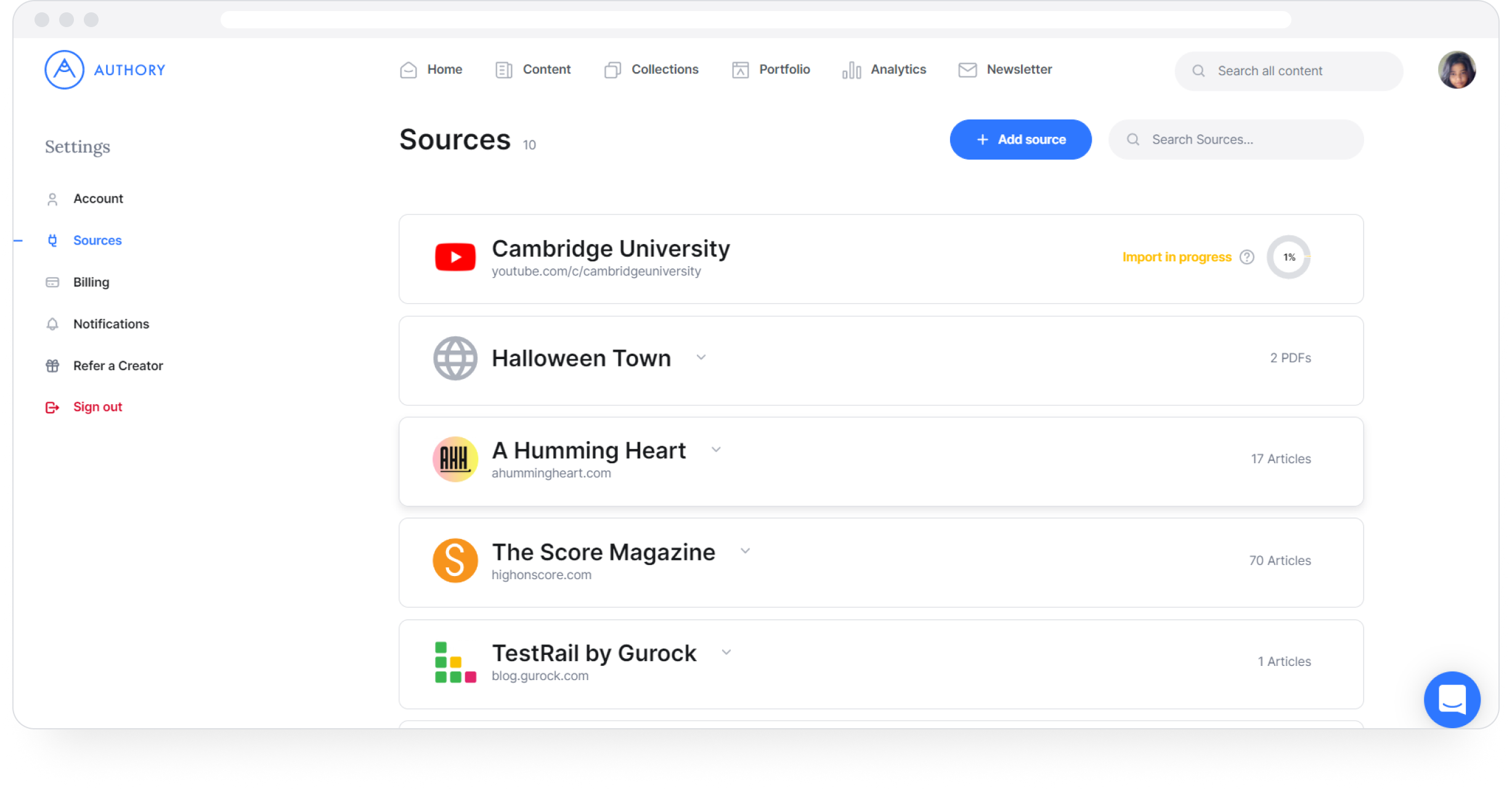Click ahummingheart.com URL text
This screenshot has height=791, width=1512.
(x=551, y=473)
